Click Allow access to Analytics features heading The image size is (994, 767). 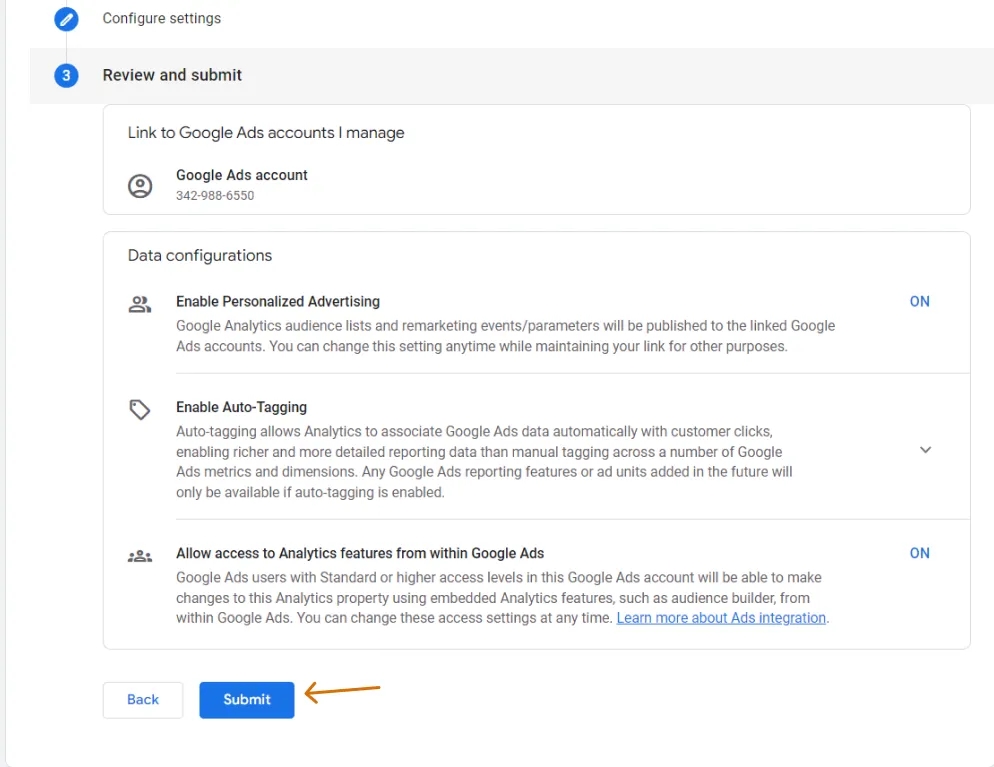[x=360, y=553]
